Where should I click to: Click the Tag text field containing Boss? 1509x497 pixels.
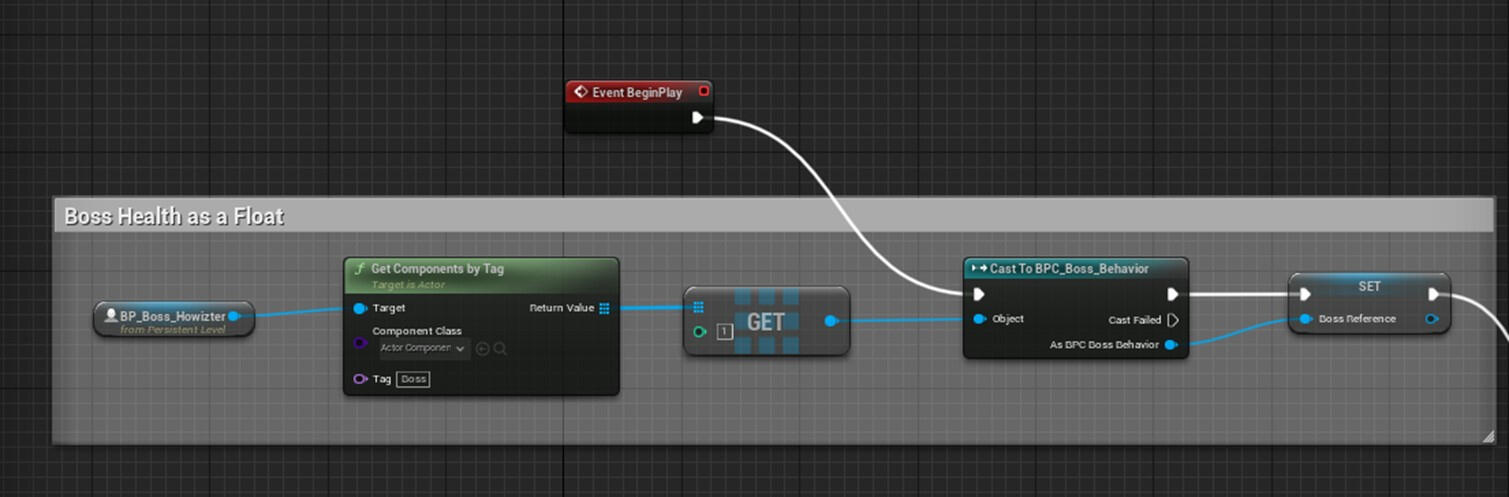coord(413,379)
